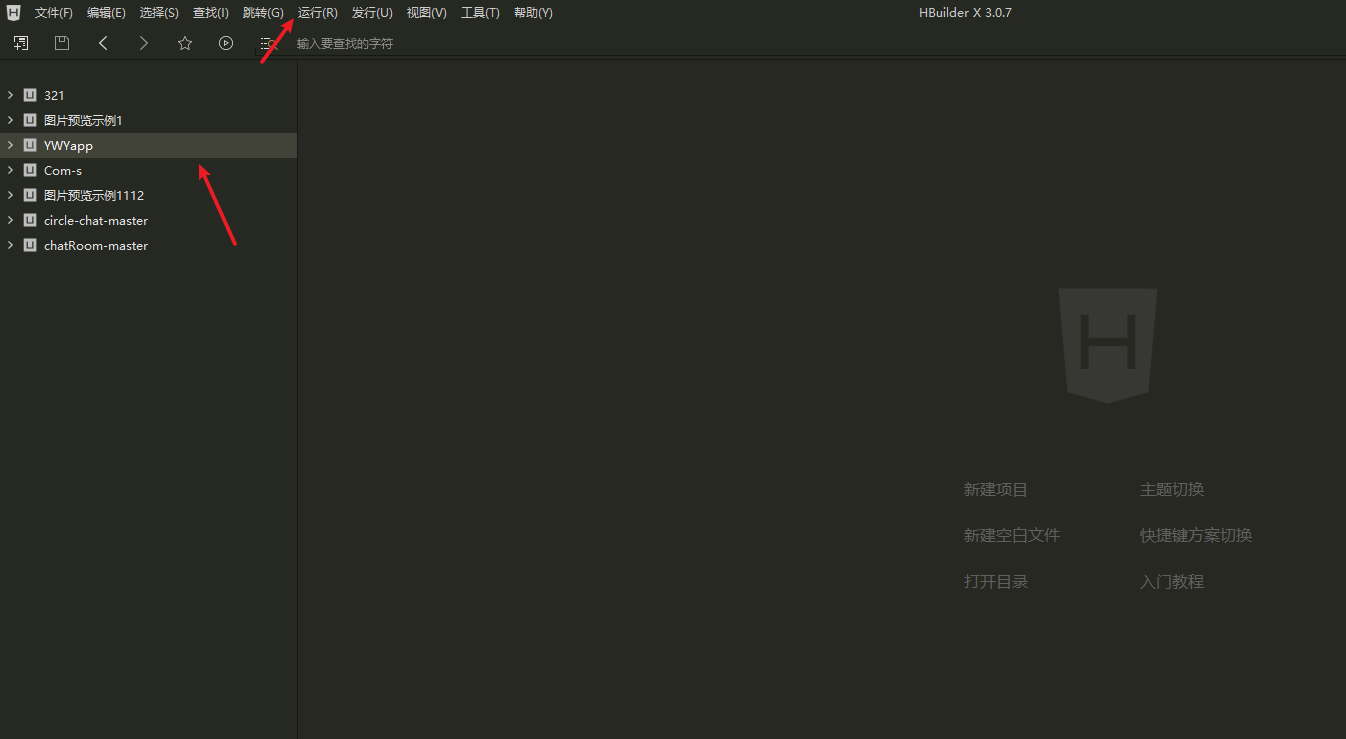Click the search list icon in toolbar

(x=268, y=43)
